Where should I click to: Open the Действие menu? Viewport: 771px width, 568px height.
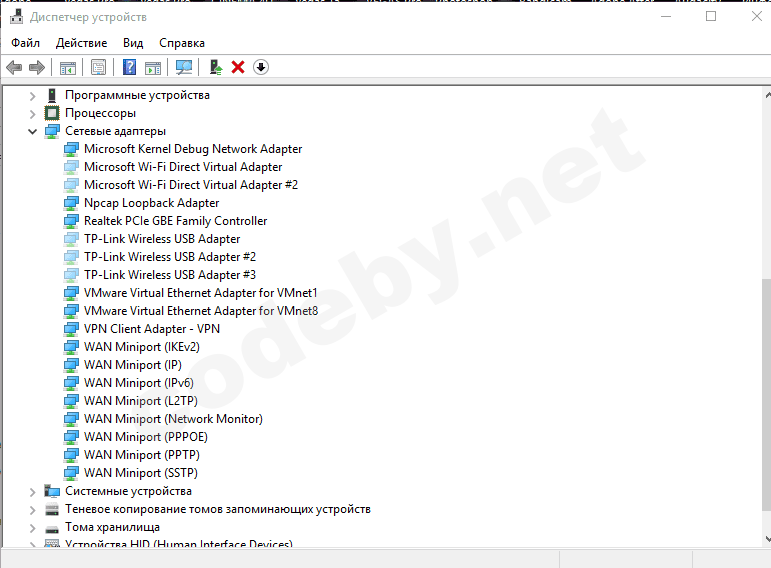tap(81, 43)
